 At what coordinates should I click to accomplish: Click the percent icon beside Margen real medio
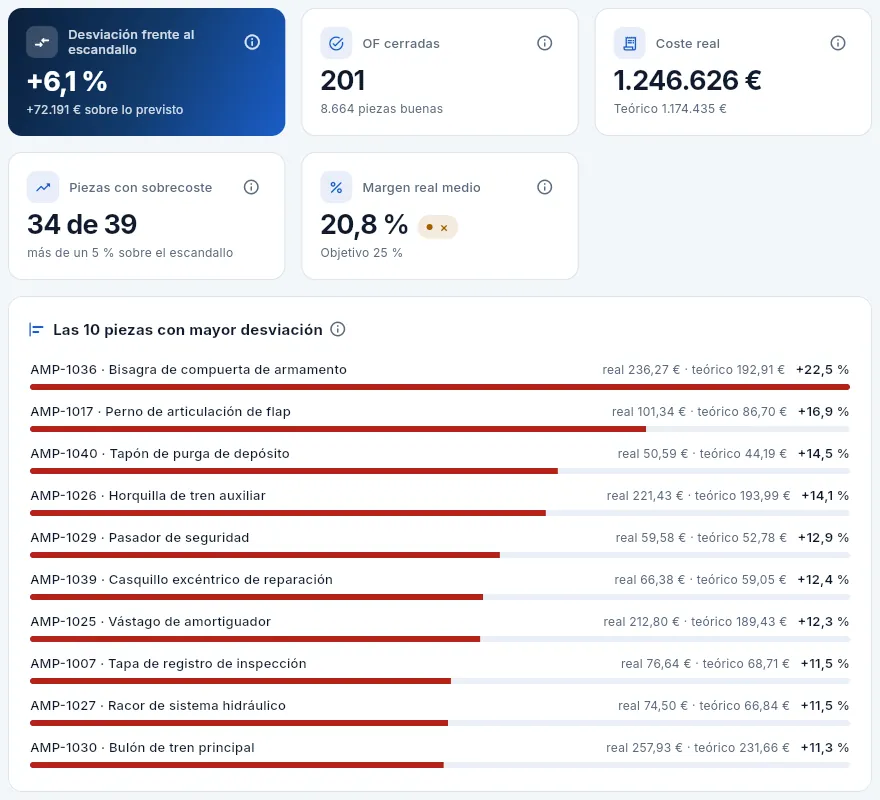coord(336,187)
